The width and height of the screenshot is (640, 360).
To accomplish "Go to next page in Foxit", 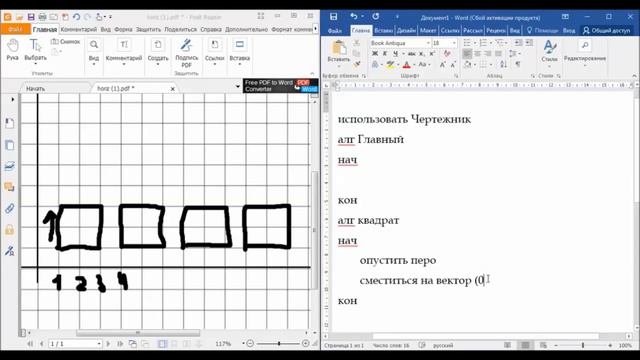I will pos(108,344).
